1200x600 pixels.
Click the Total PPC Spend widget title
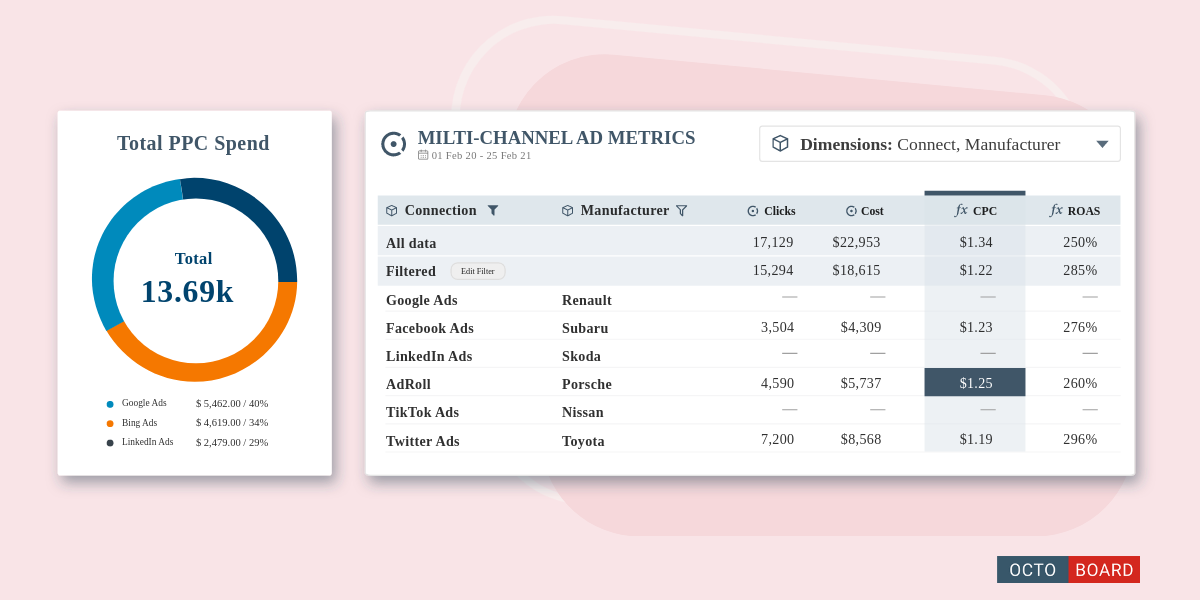coord(193,143)
